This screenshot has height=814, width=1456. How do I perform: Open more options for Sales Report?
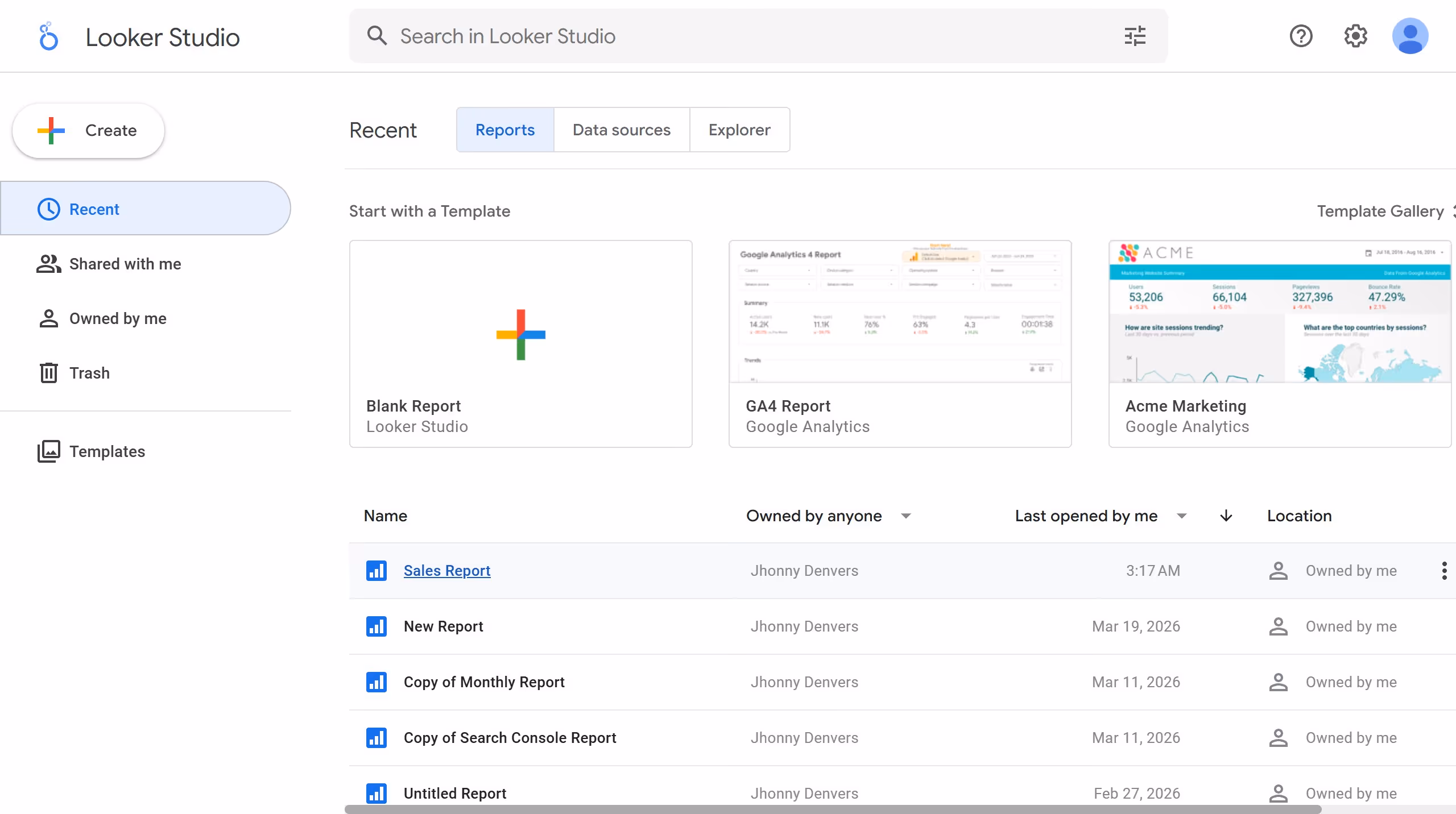point(1444,571)
